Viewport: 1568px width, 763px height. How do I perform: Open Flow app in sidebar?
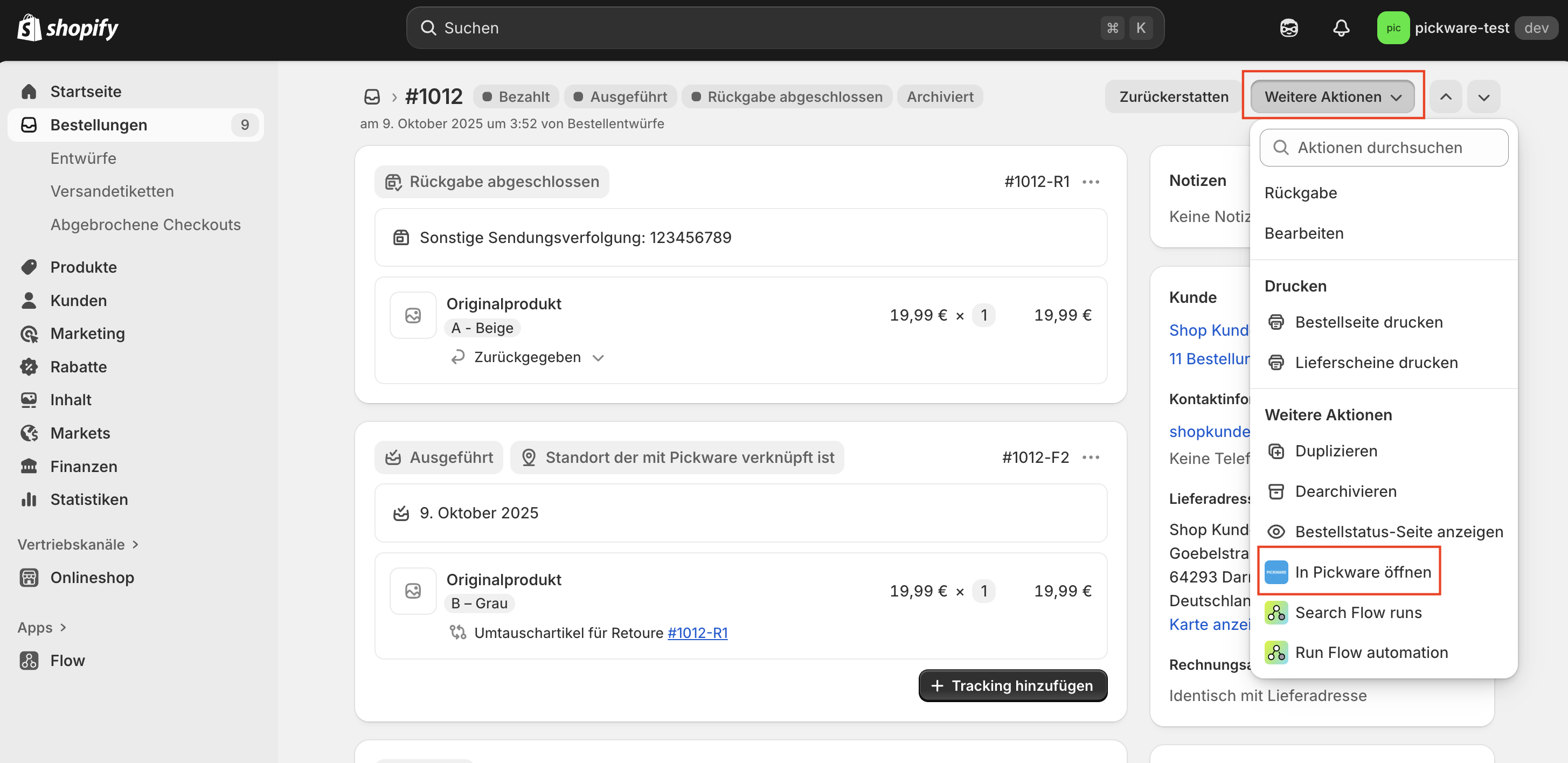(67, 660)
